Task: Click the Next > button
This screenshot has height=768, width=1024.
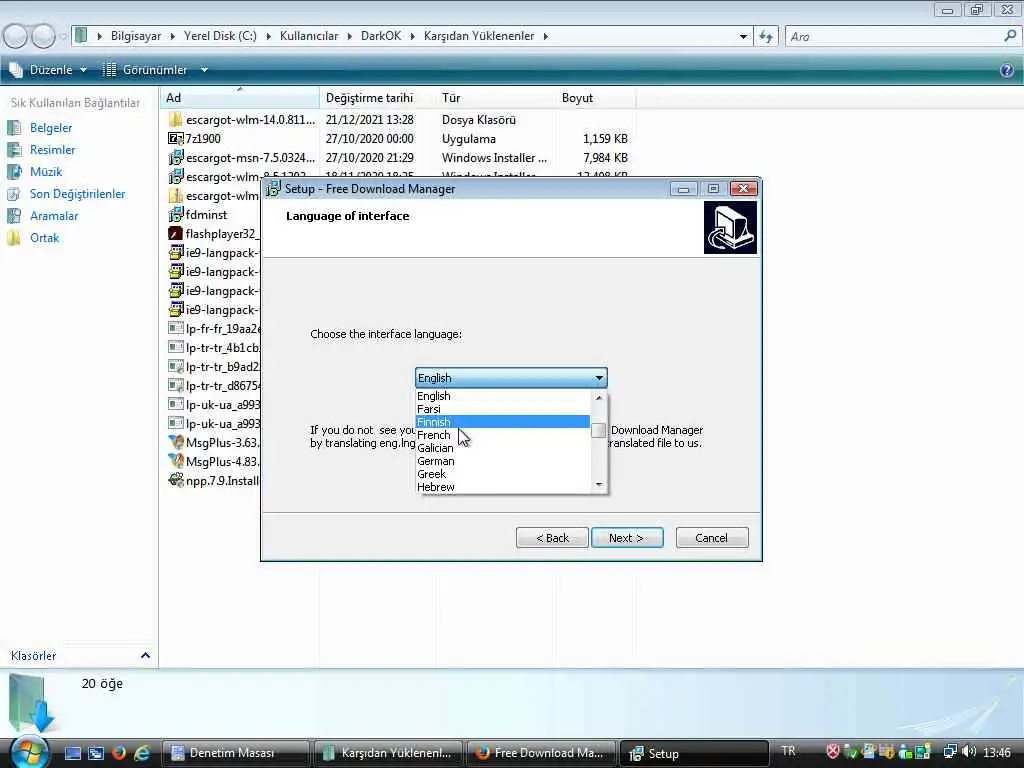Action: coord(627,537)
